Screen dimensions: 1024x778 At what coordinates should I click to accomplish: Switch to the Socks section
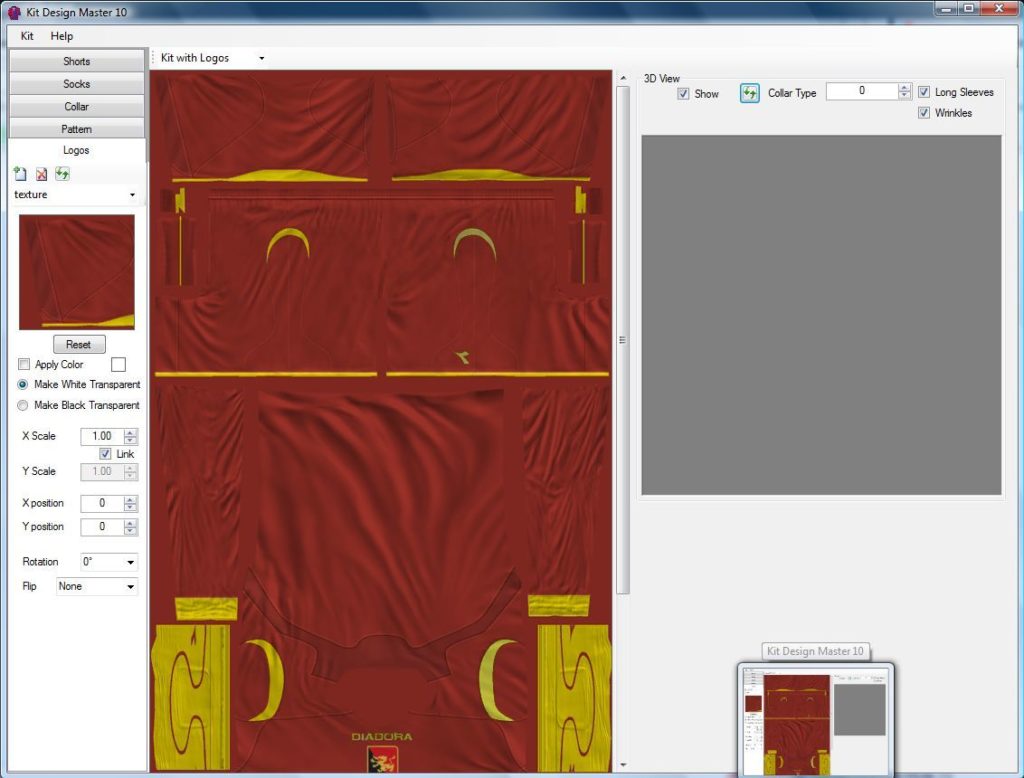click(76, 84)
